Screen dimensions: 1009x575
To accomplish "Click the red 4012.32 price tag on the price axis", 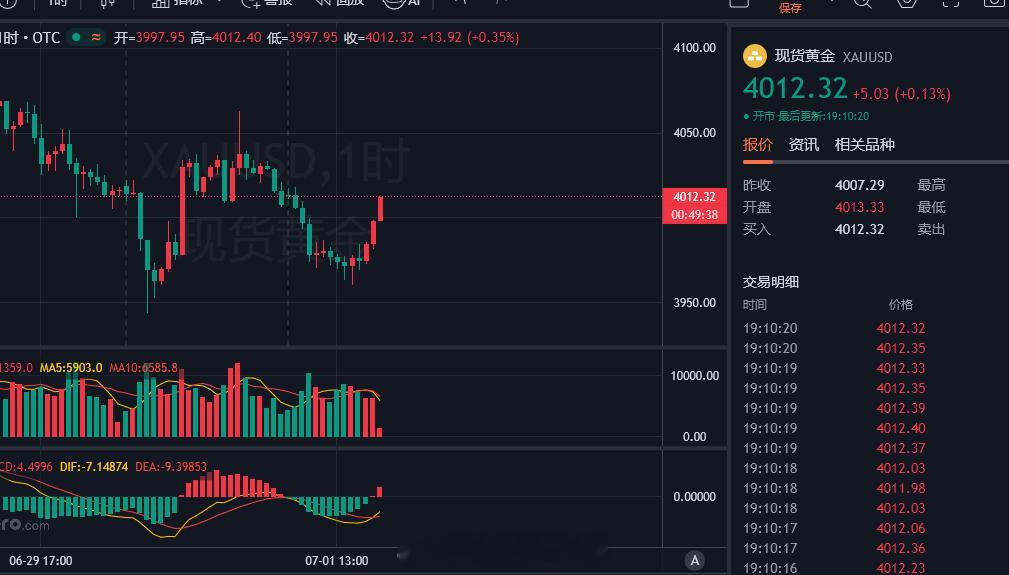I will coord(694,197).
